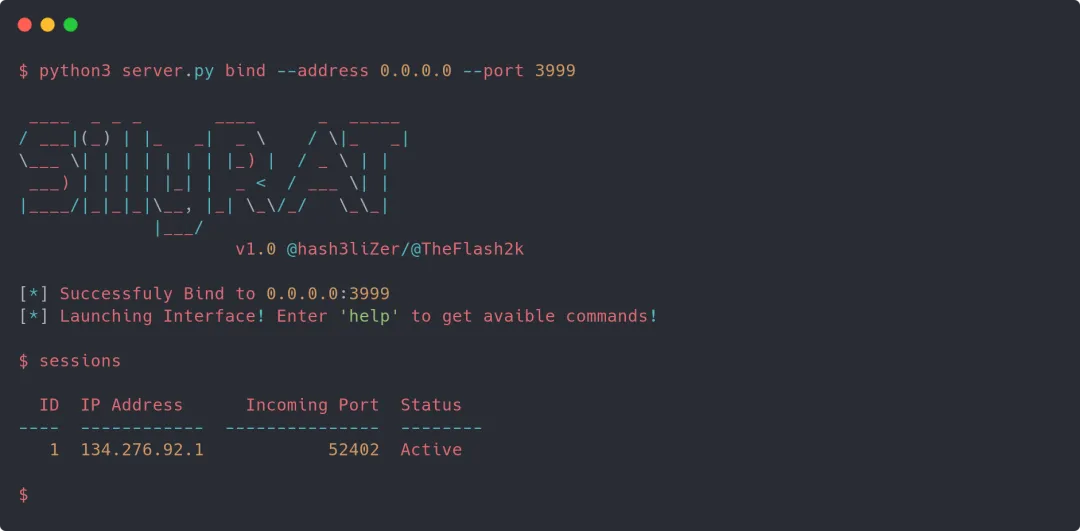1080x531 pixels.
Task: Click the yellow minimize window button
Action: (48, 25)
